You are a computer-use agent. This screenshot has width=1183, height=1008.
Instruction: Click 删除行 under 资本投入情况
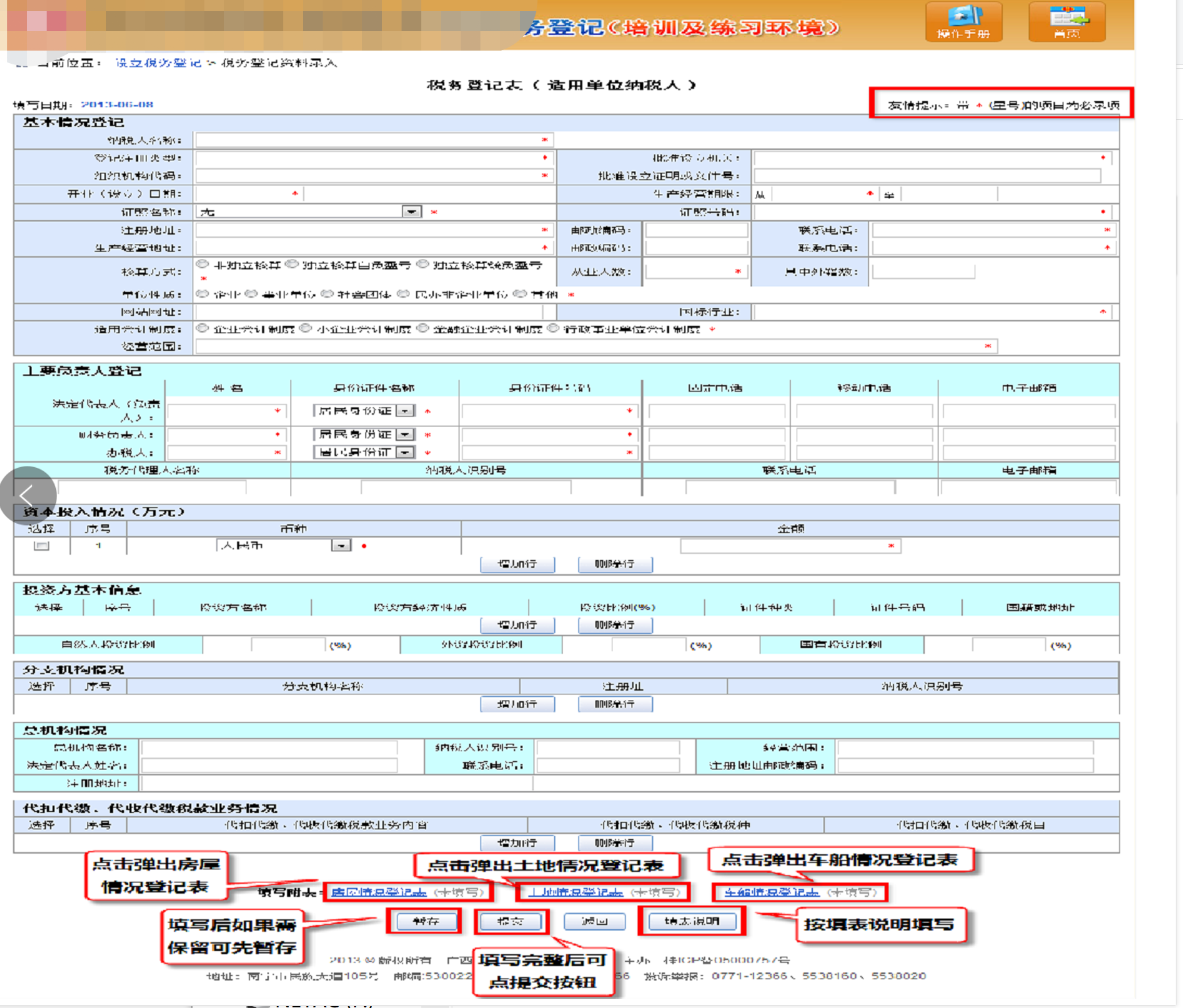(x=615, y=564)
